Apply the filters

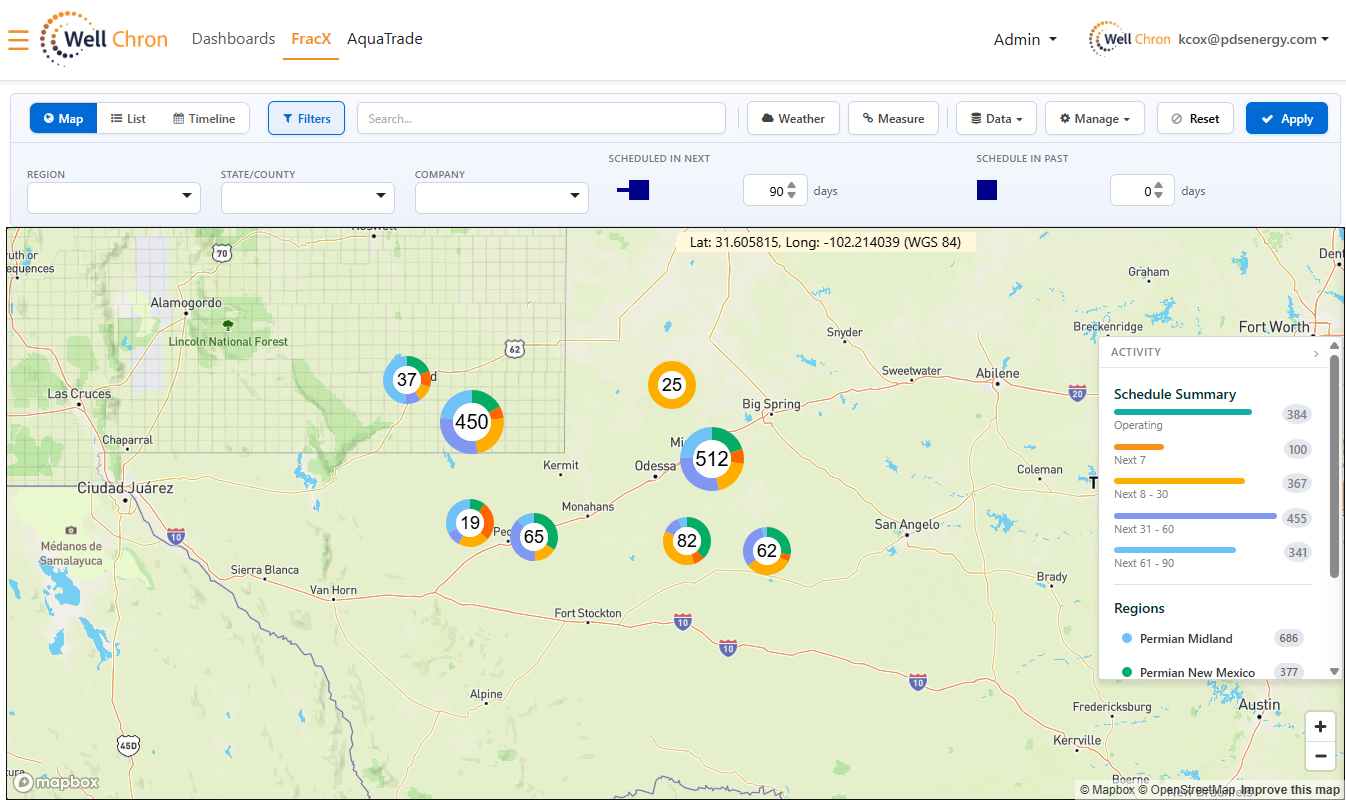click(x=1287, y=118)
